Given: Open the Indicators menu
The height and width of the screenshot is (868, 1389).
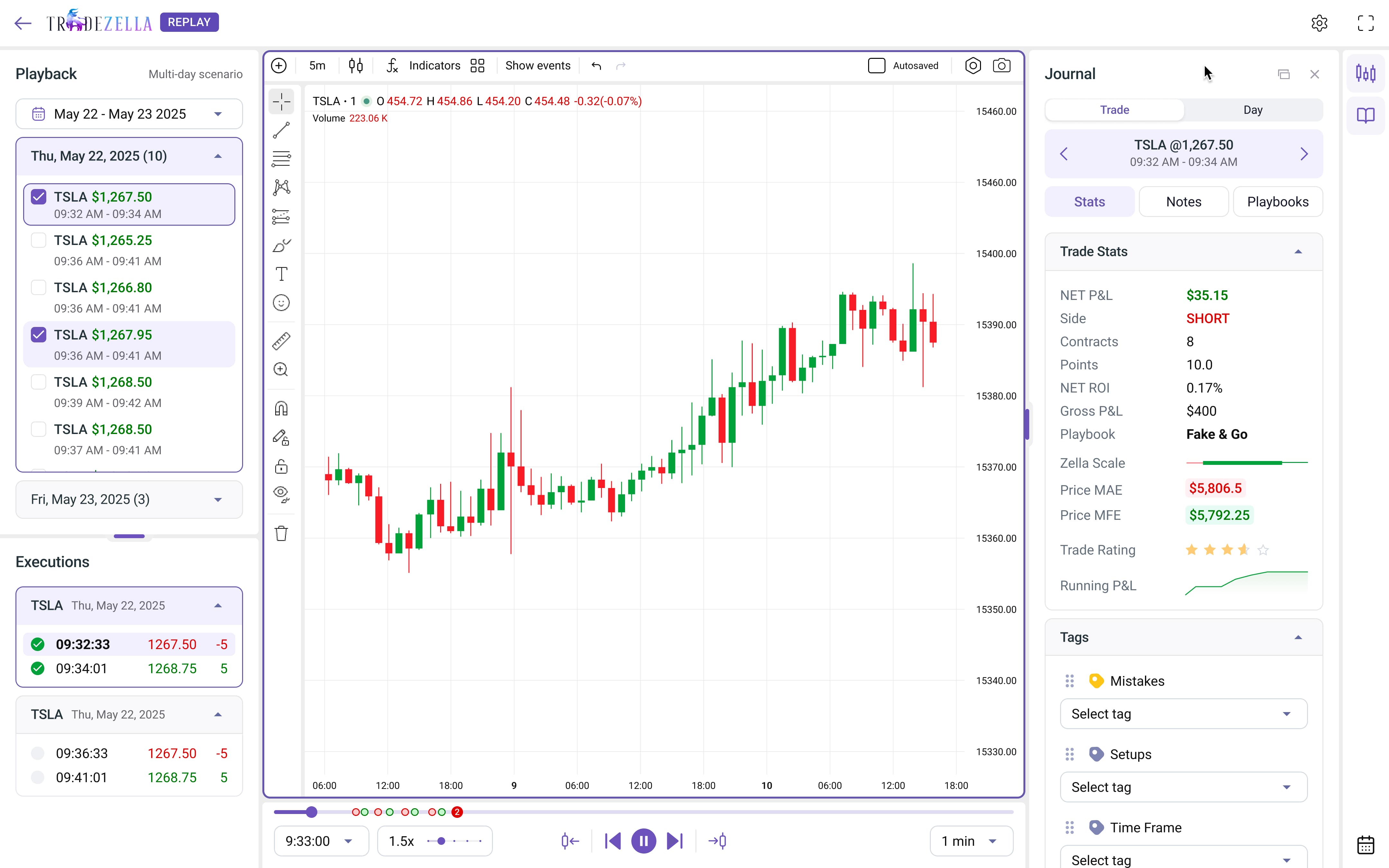Looking at the screenshot, I should tap(434, 66).
